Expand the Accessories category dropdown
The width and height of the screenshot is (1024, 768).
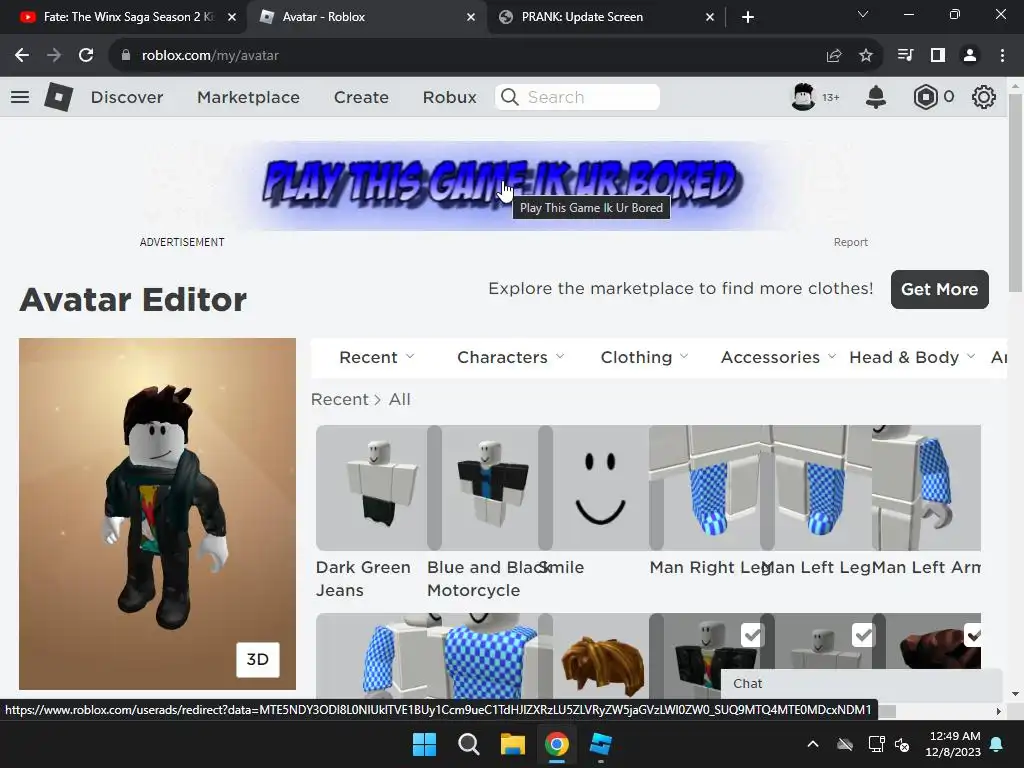(778, 357)
